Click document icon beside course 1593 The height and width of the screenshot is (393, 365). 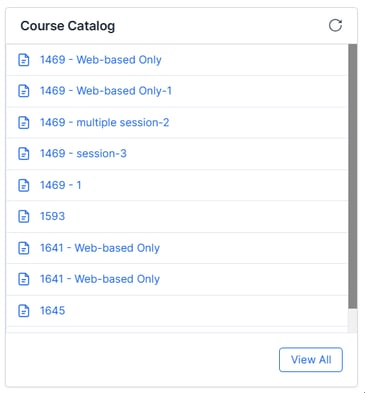(23, 216)
